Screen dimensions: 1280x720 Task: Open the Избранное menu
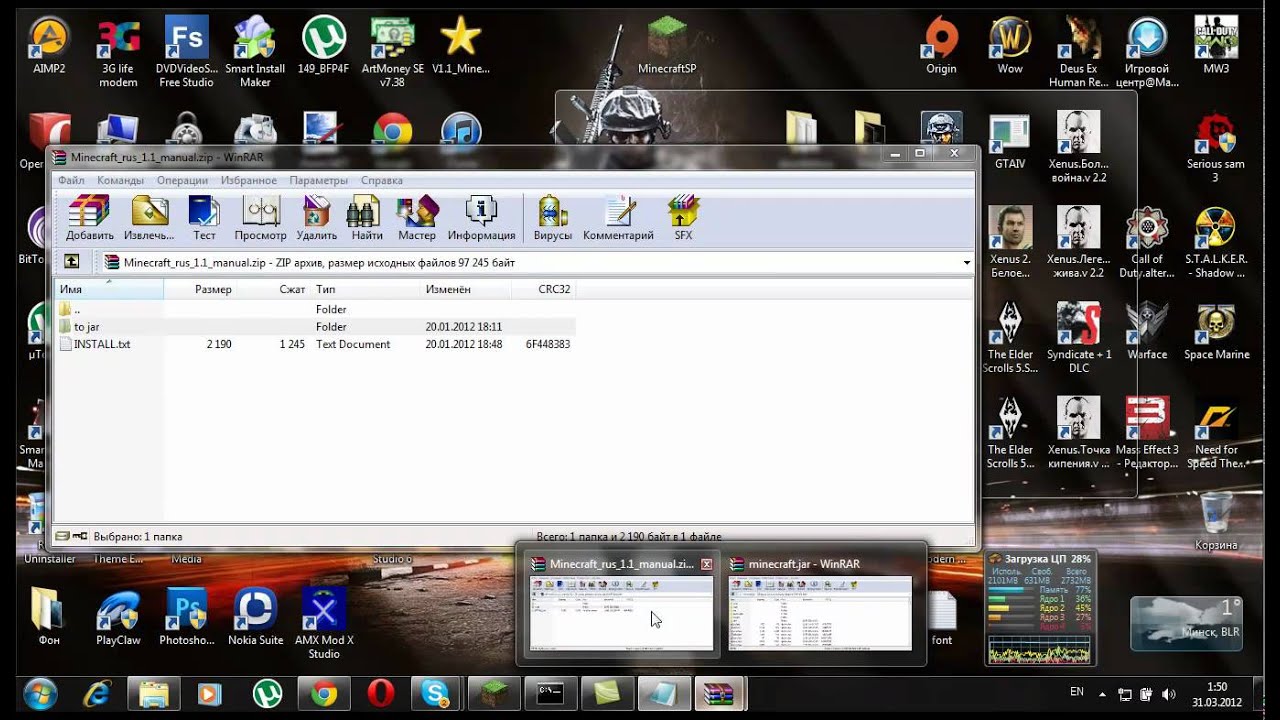point(248,180)
